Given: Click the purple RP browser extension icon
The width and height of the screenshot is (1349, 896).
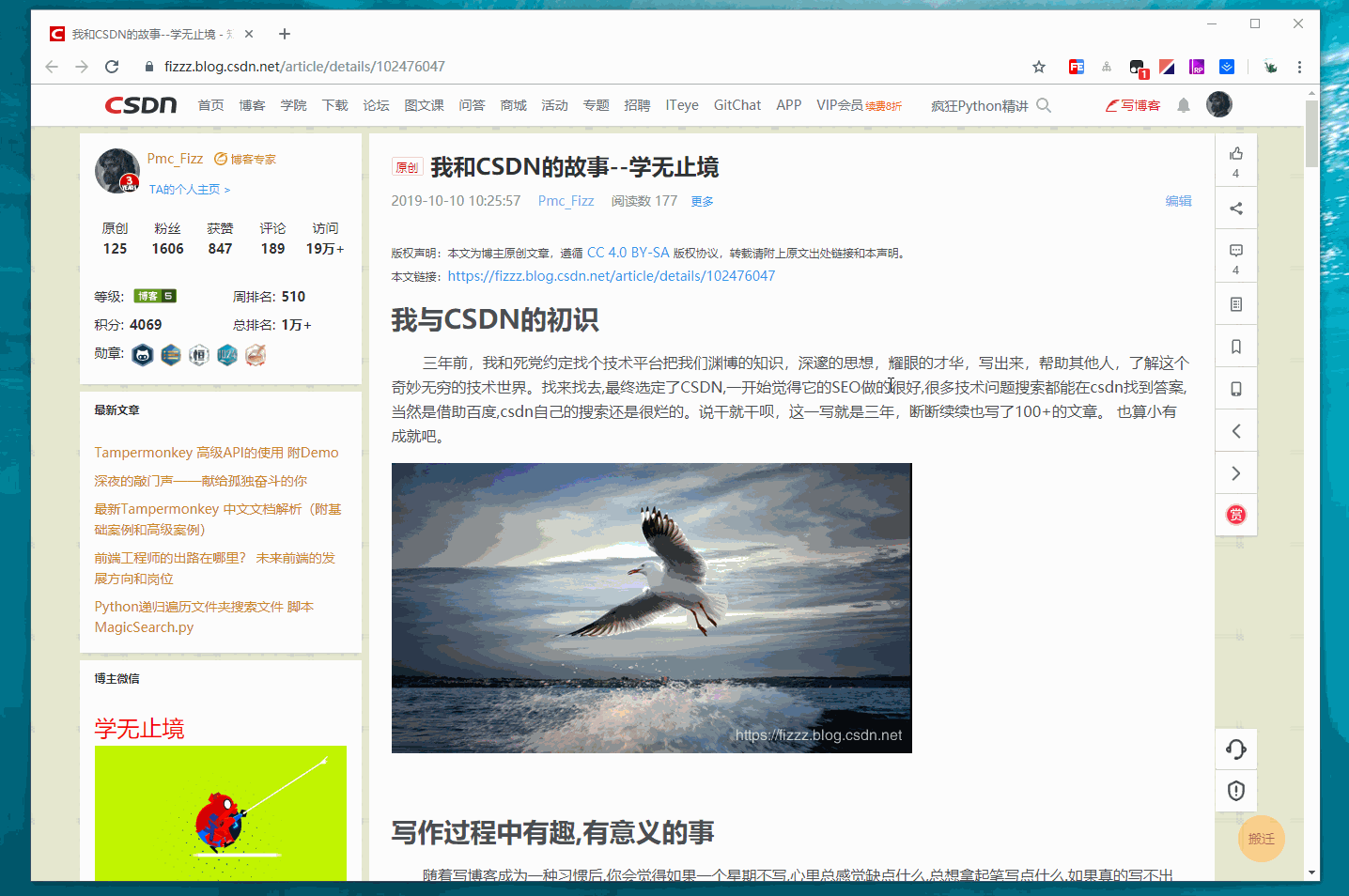Looking at the screenshot, I should [x=1197, y=67].
